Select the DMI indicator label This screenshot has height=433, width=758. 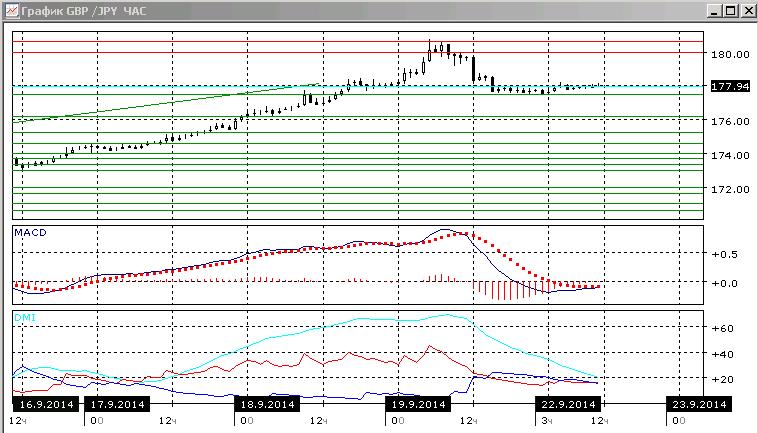25,318
